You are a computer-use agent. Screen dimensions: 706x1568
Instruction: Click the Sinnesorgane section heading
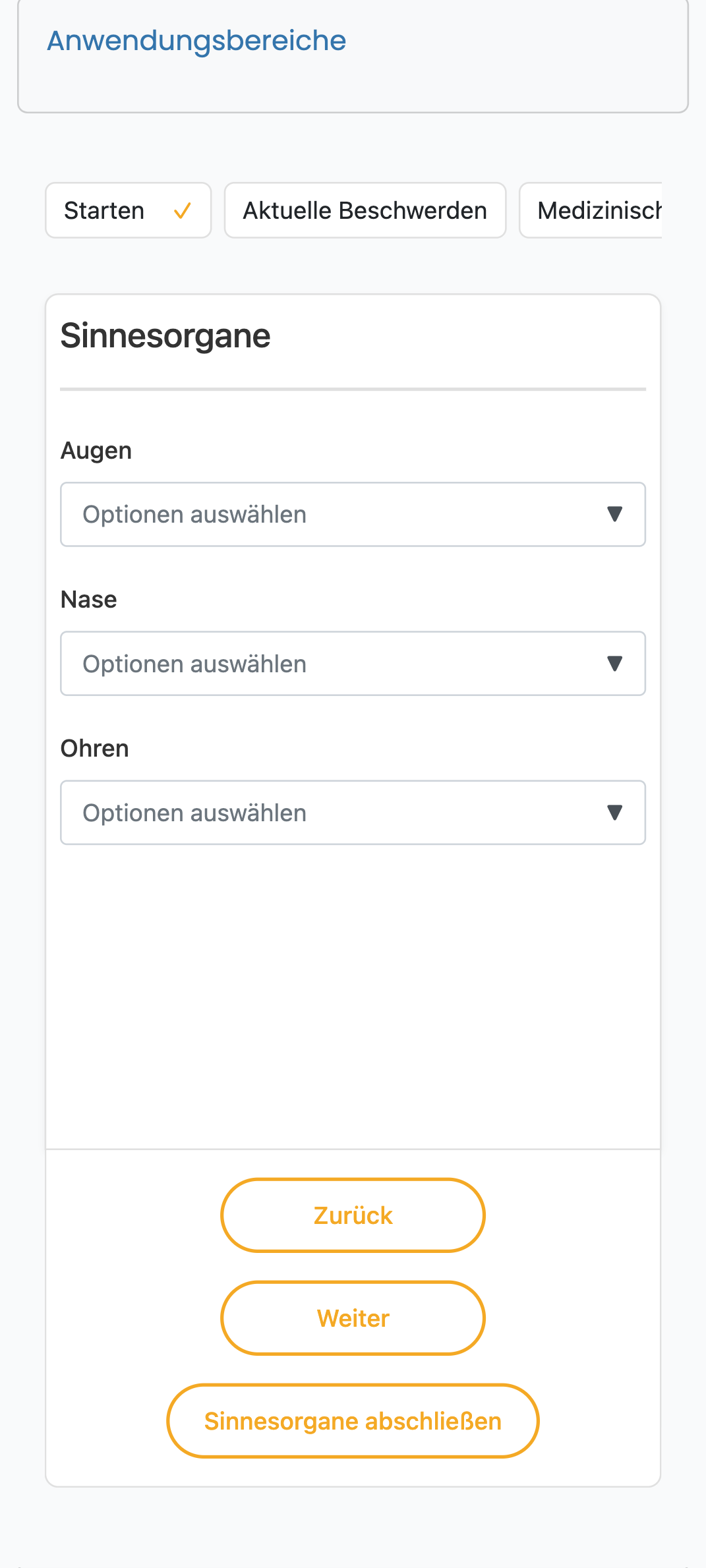[165, 336]
